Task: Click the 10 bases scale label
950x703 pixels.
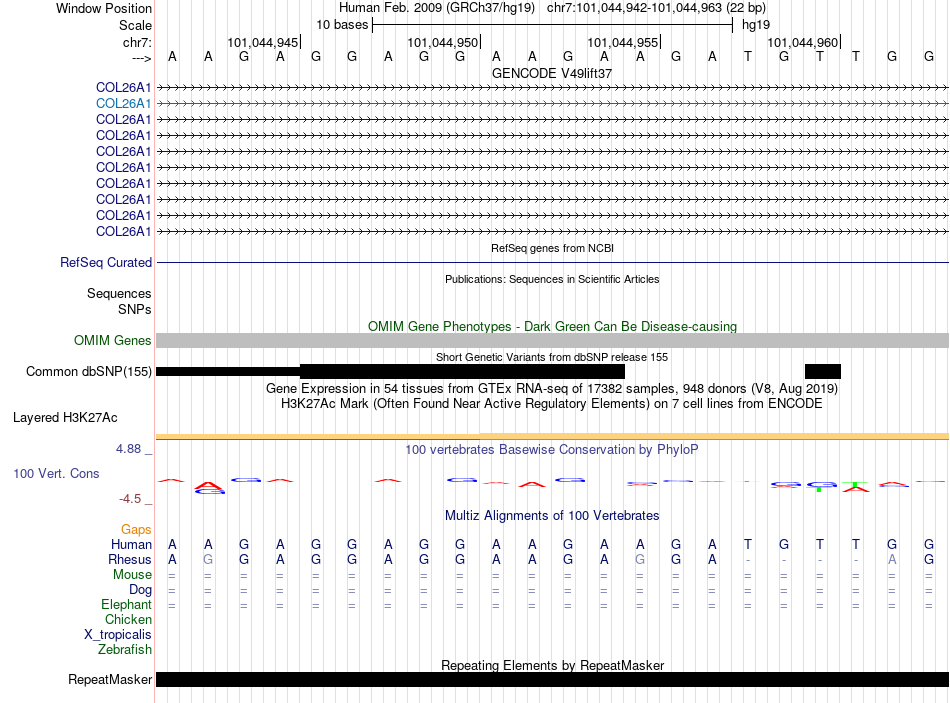Action: pyautogui.click(x=342, y=25)
